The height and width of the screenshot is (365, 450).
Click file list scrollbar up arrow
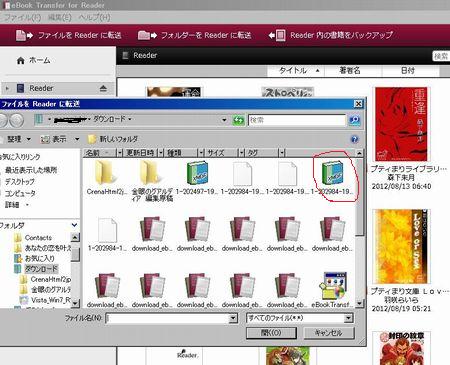point(359,153)
